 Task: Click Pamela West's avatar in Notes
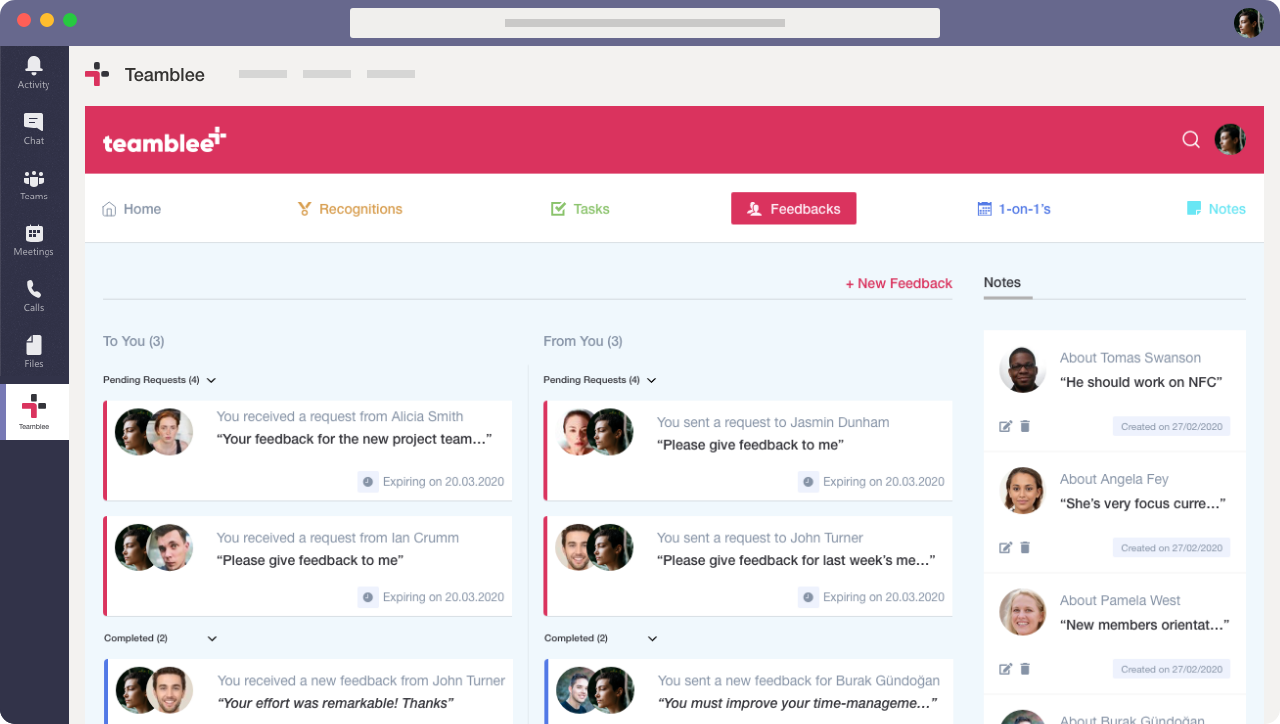click(x=1022, y=612)
